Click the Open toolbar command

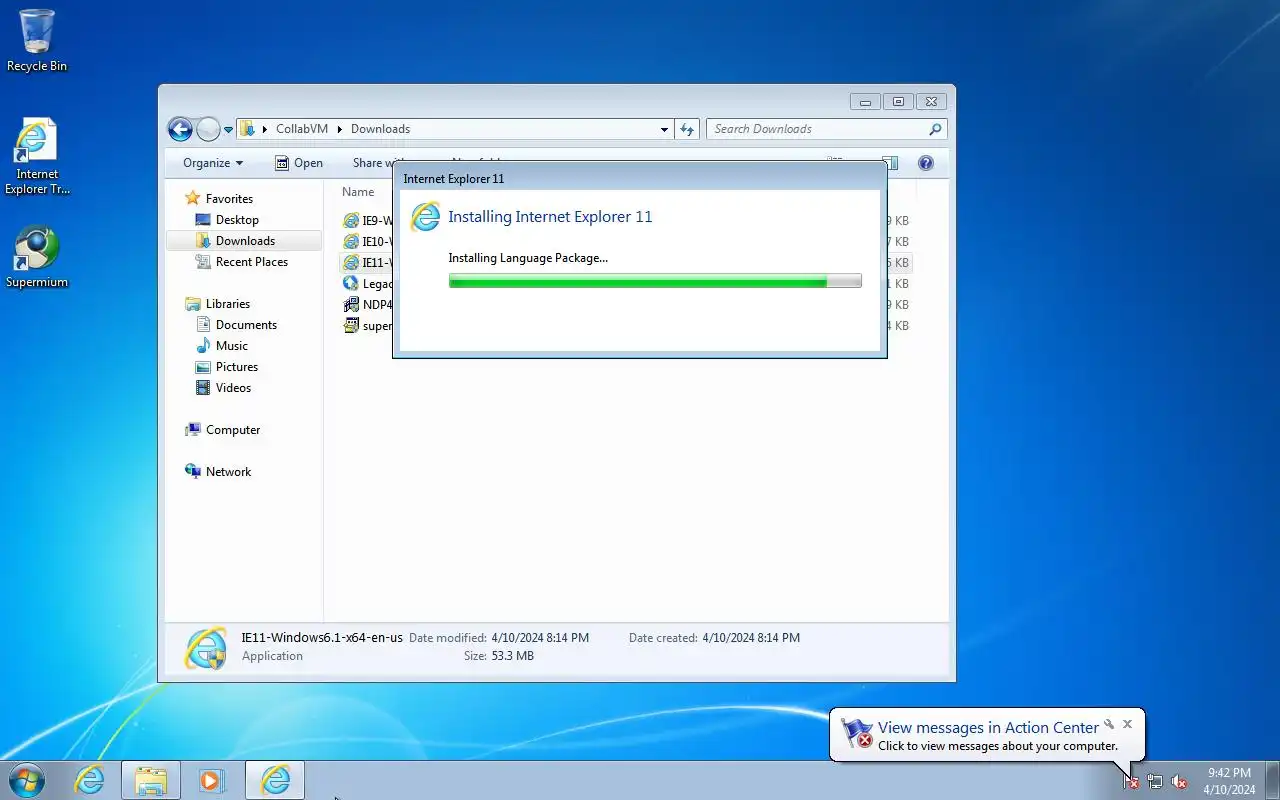coord(299,163)
